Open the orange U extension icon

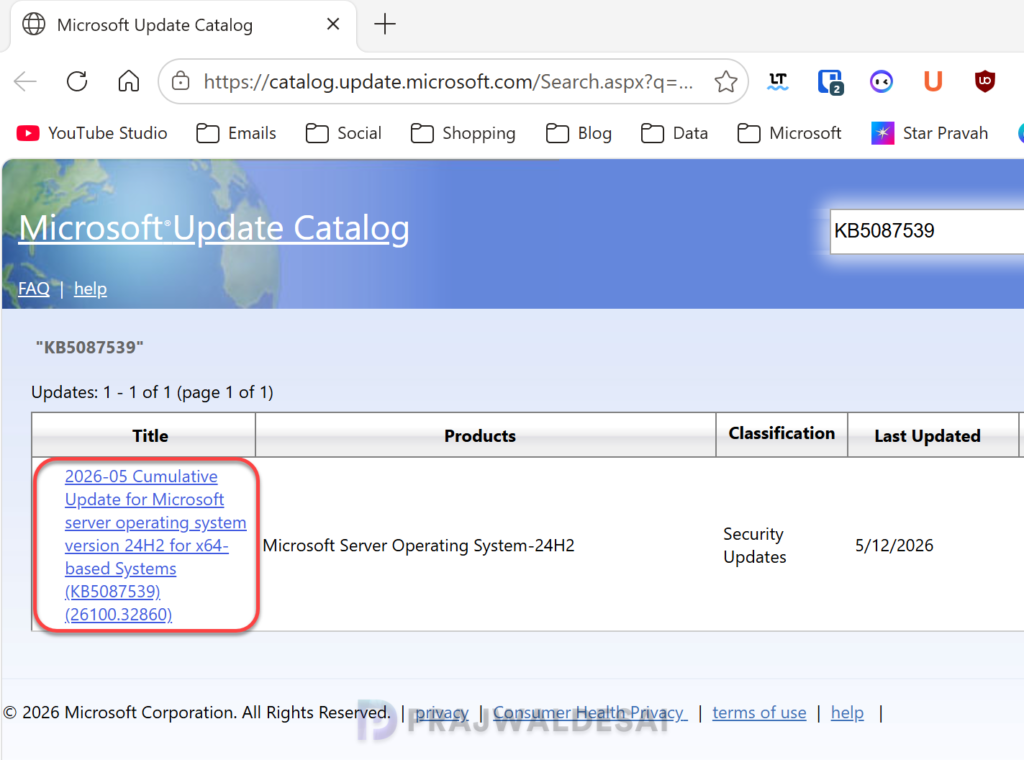933,82
